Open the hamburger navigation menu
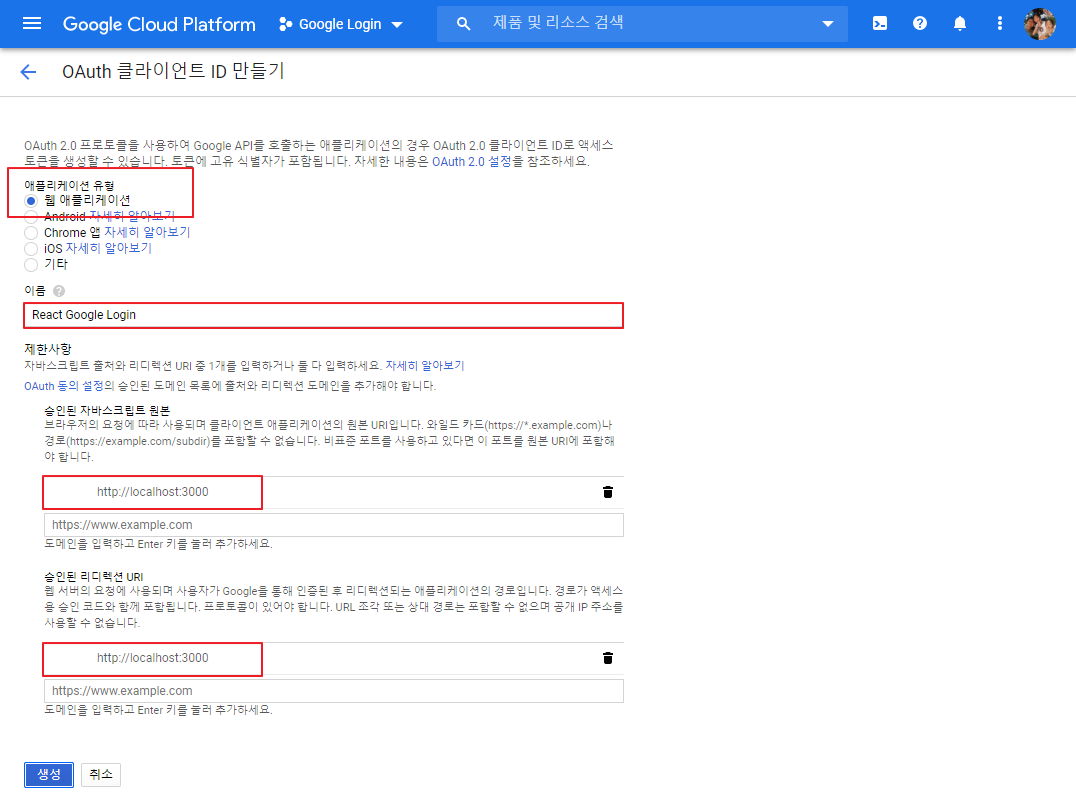The height and width of the screenshot is (805, 1076). click(32, 24)
